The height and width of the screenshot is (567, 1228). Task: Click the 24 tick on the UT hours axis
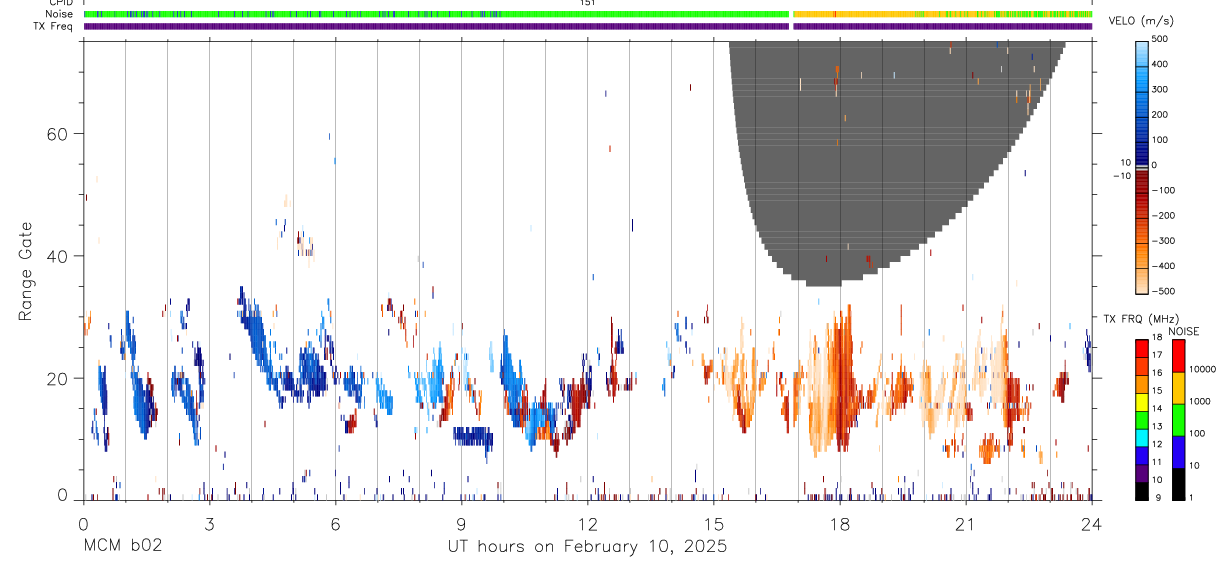[1092, 524]
